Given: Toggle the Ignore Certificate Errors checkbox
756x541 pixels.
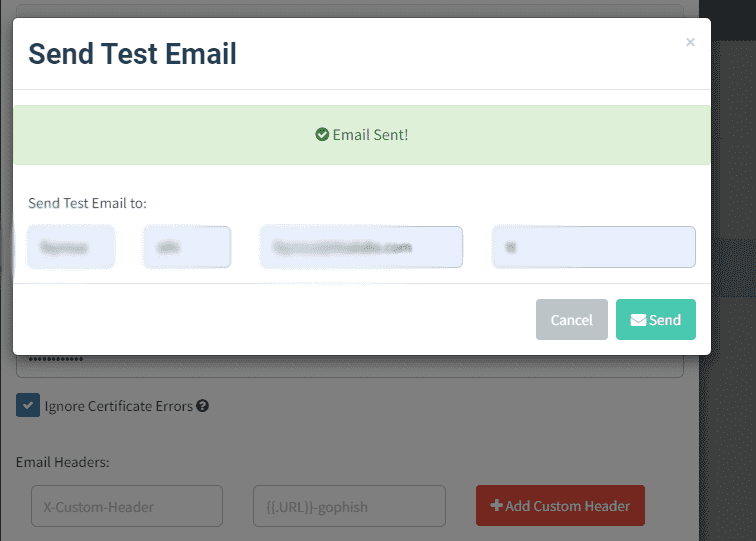Looking at the screenshot, I should pyautogui.click(x=28, y=405).
